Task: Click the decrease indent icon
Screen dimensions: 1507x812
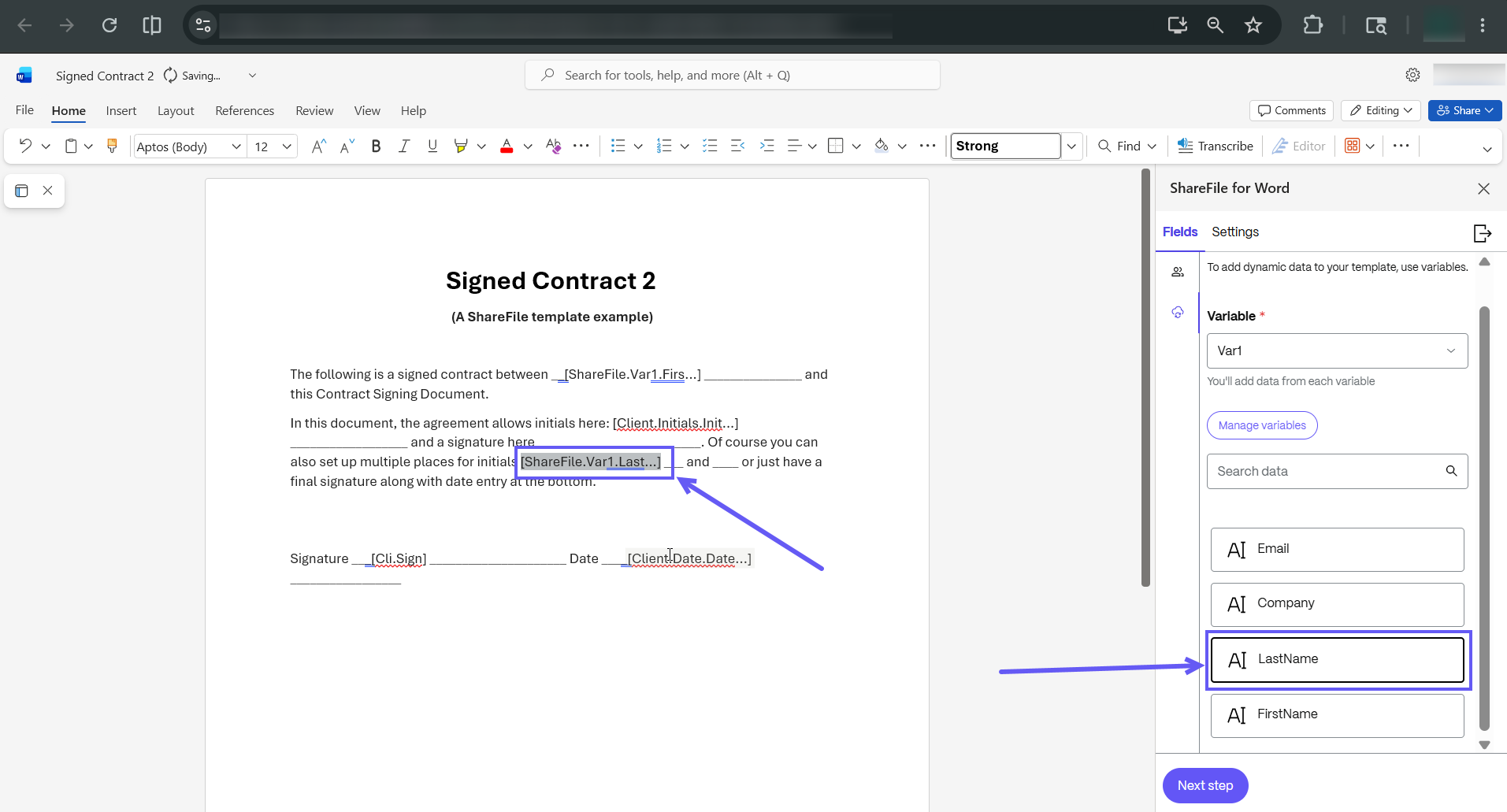Action: coord(738,146)
